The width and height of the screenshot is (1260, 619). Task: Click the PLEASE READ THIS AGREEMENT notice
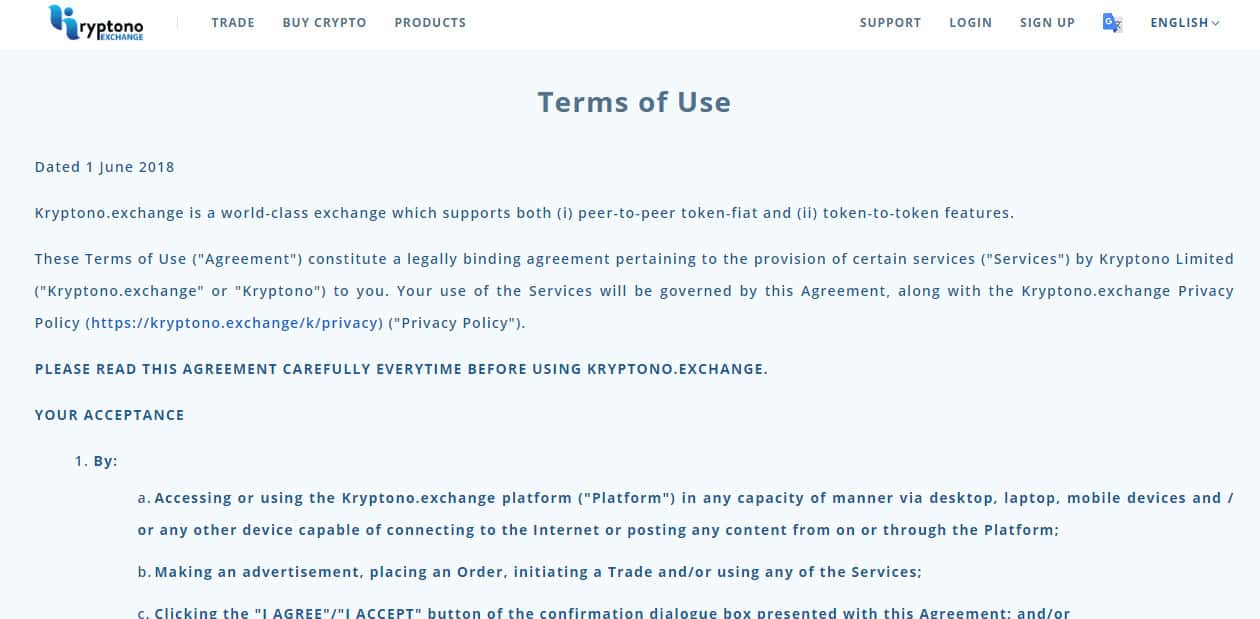[x=401, y=369]
